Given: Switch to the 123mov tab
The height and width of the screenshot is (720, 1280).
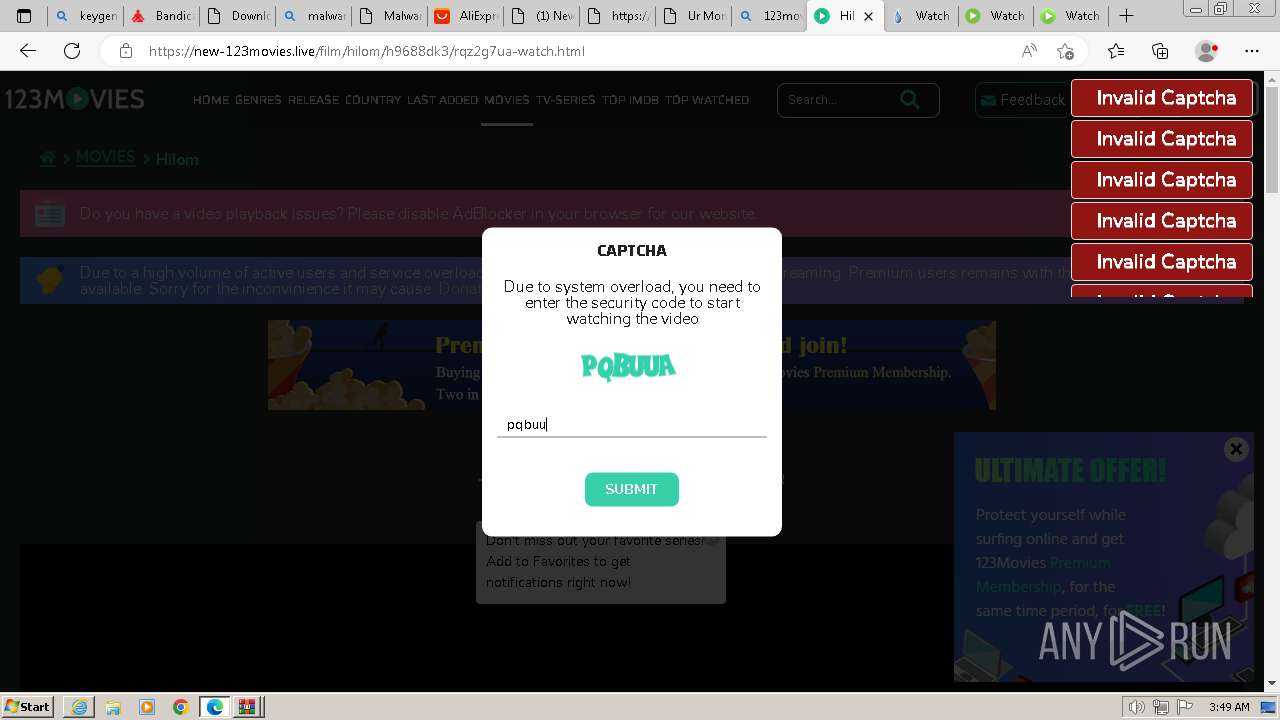Looking at the screenshot, I should pyautogui.click(x=768, y=16).
